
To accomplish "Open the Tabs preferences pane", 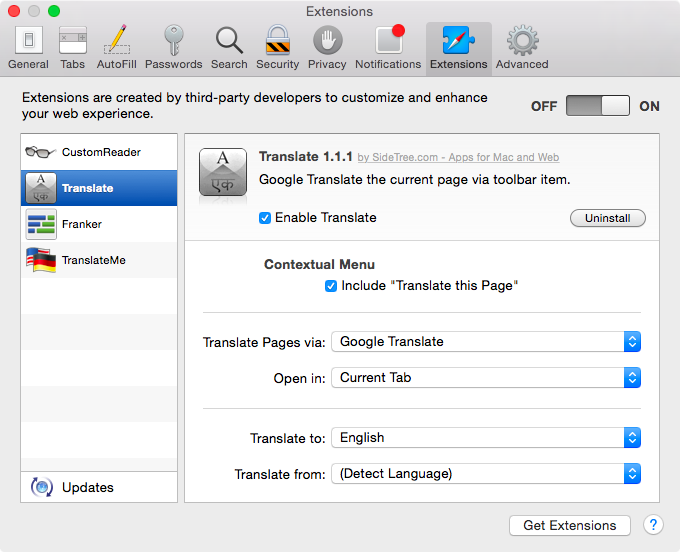I will click(x=72, y=48).
